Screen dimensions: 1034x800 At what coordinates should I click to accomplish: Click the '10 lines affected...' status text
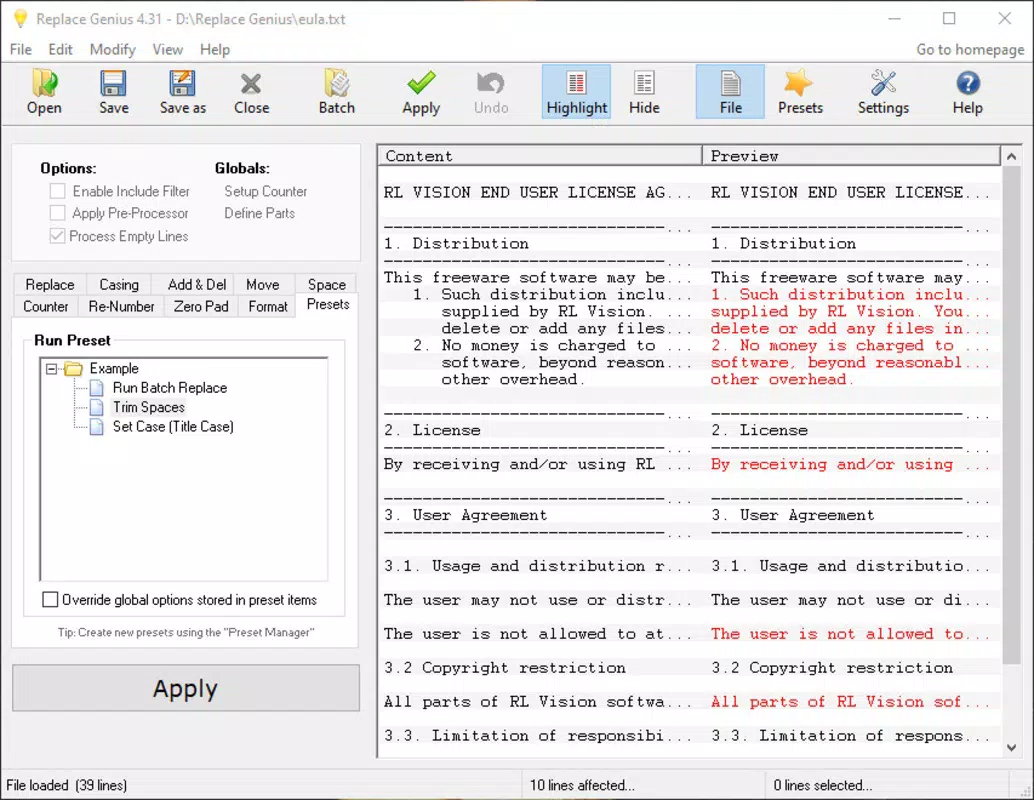[582, 785]
